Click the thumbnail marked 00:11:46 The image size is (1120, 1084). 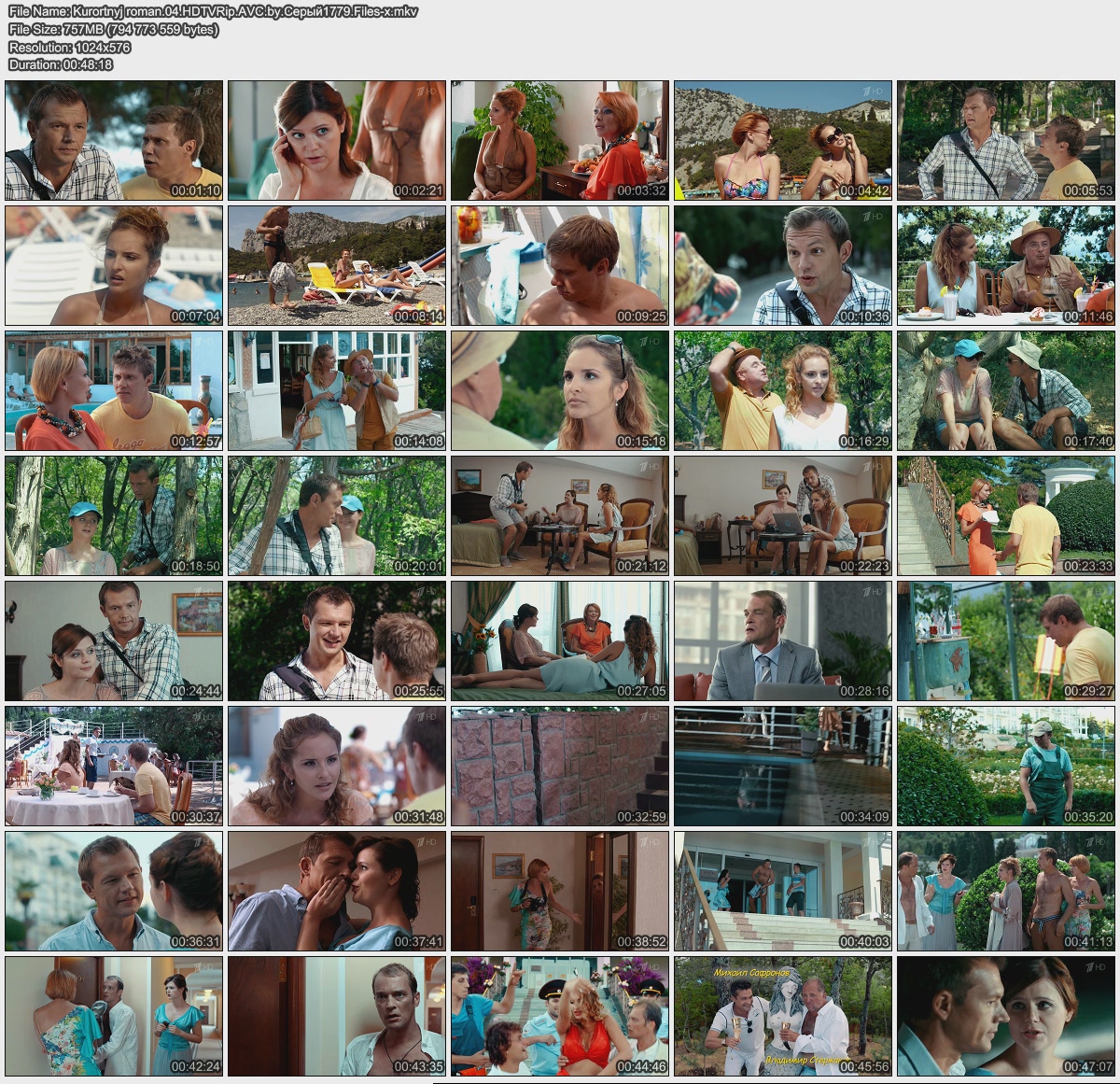1006,265
